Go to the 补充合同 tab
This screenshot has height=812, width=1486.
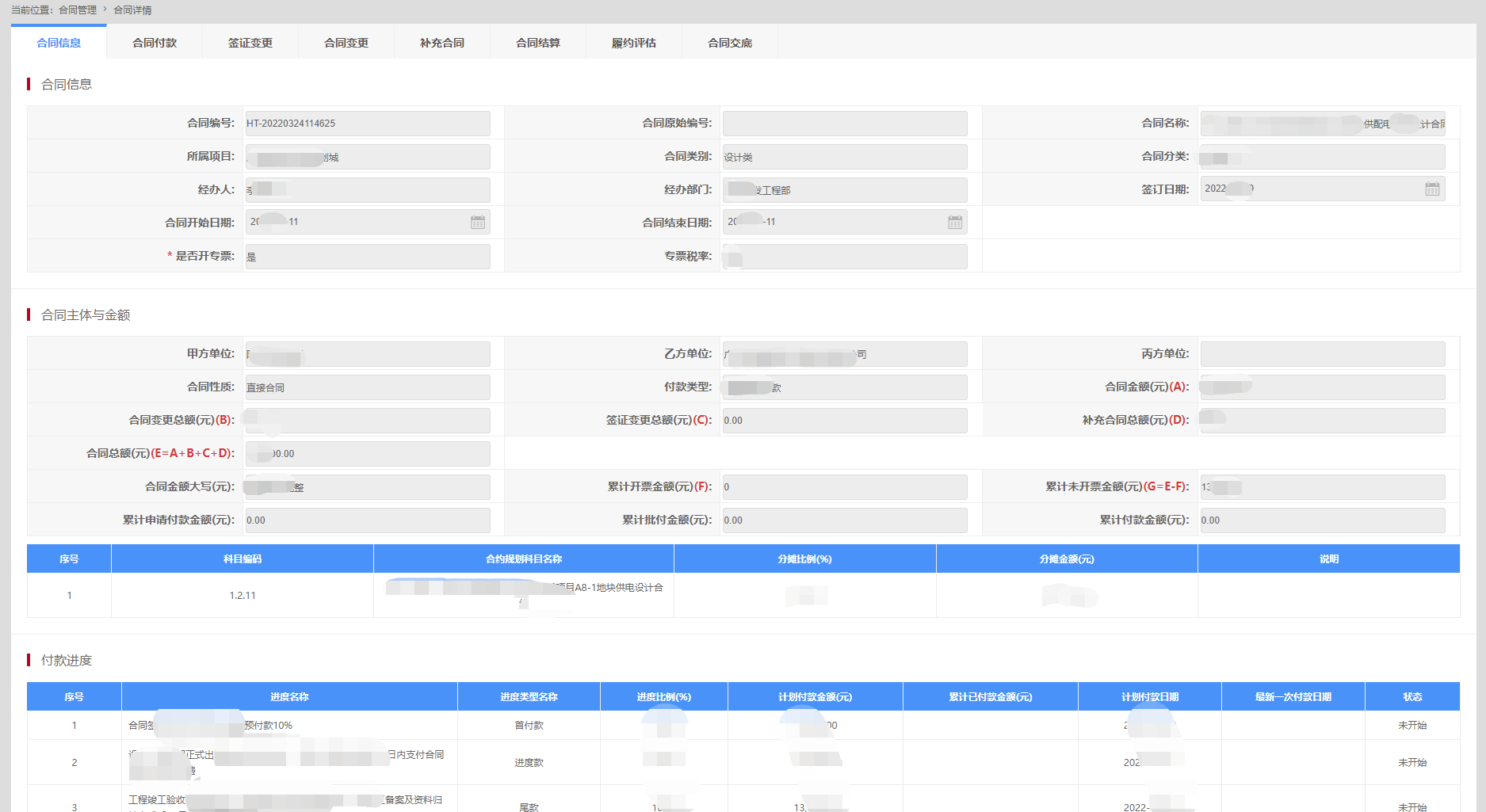(x=442, y=43)
